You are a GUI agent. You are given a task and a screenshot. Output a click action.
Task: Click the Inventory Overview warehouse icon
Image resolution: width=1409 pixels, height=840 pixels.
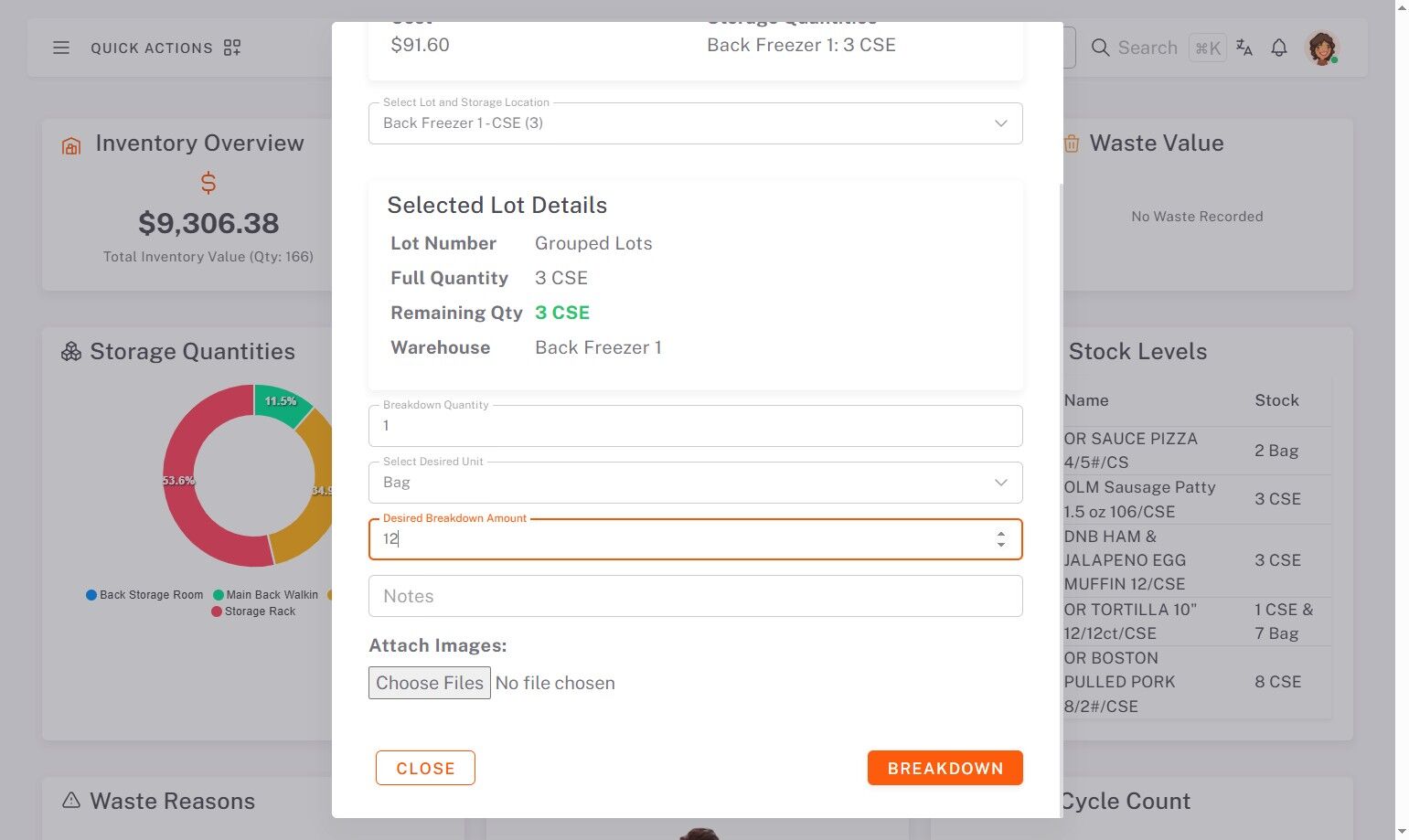[x=71, y=145]
